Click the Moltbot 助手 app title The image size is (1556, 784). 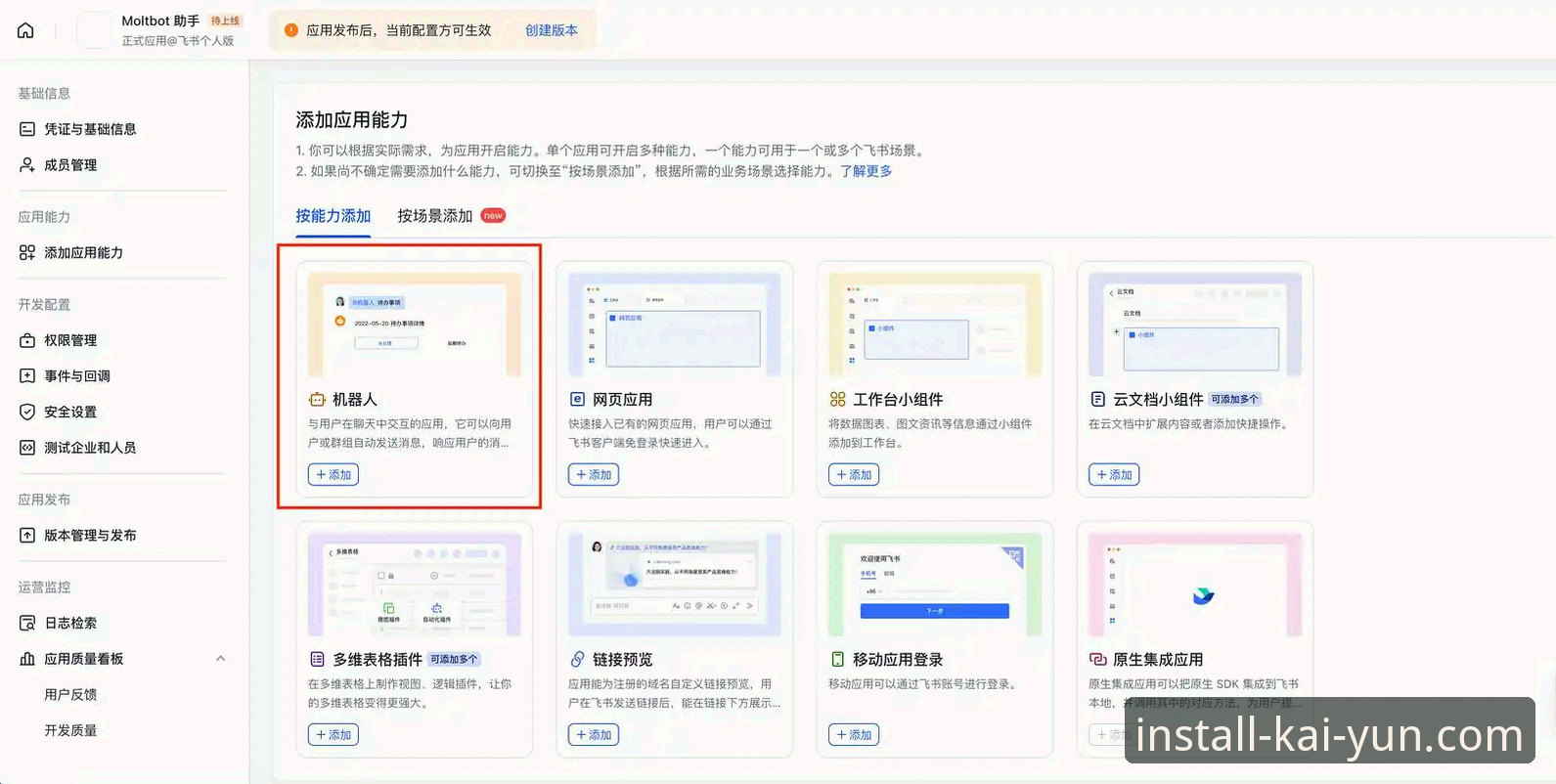pyautogui.click(x=160, y=21)
